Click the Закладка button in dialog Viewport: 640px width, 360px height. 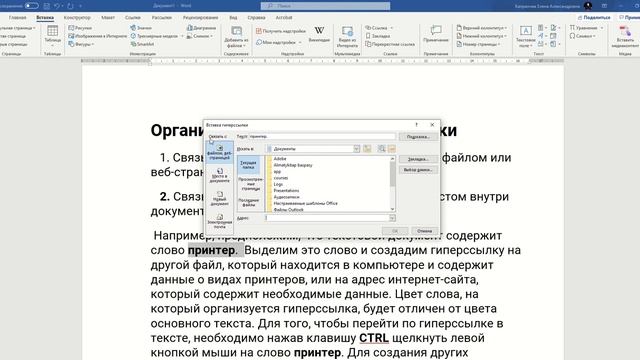418,159
